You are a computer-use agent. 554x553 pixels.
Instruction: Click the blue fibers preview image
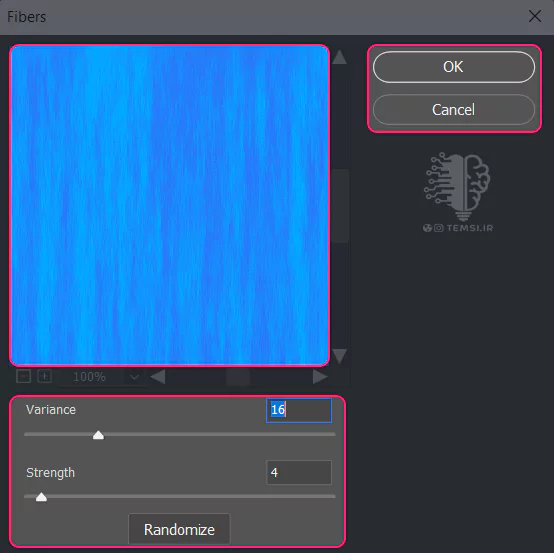pos(170,205)
